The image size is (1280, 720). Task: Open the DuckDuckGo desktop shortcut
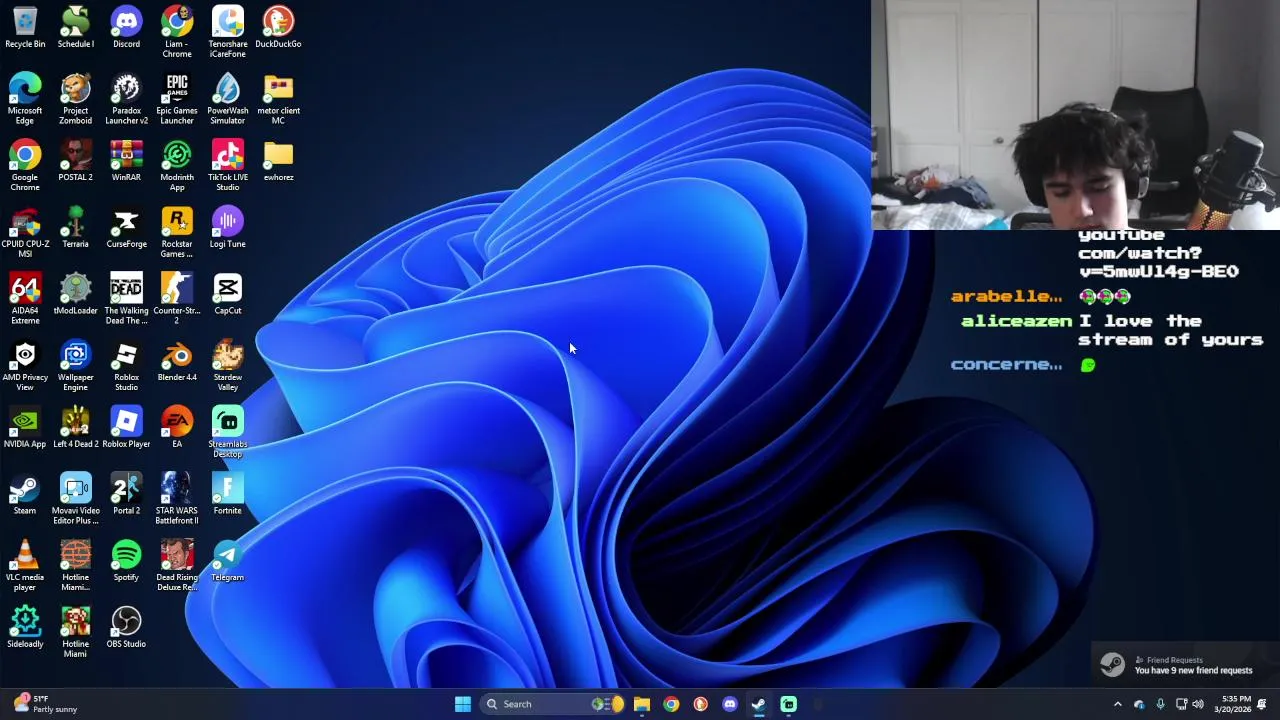[x=278, y=28]
